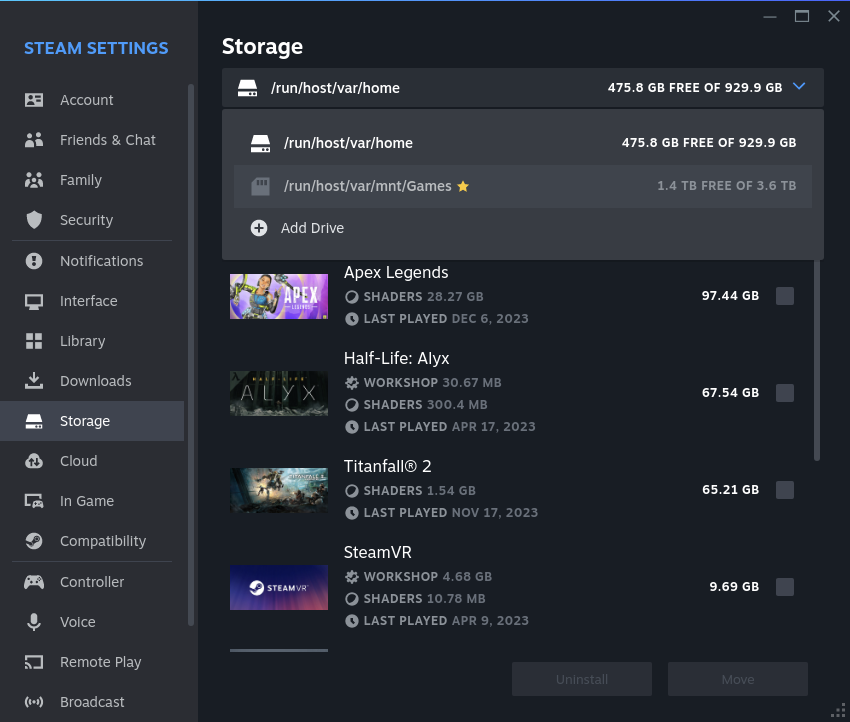Check the Half-Life: Alyx checkbox
This screenshot has height=722, width=850.
[x=785, y=393]
